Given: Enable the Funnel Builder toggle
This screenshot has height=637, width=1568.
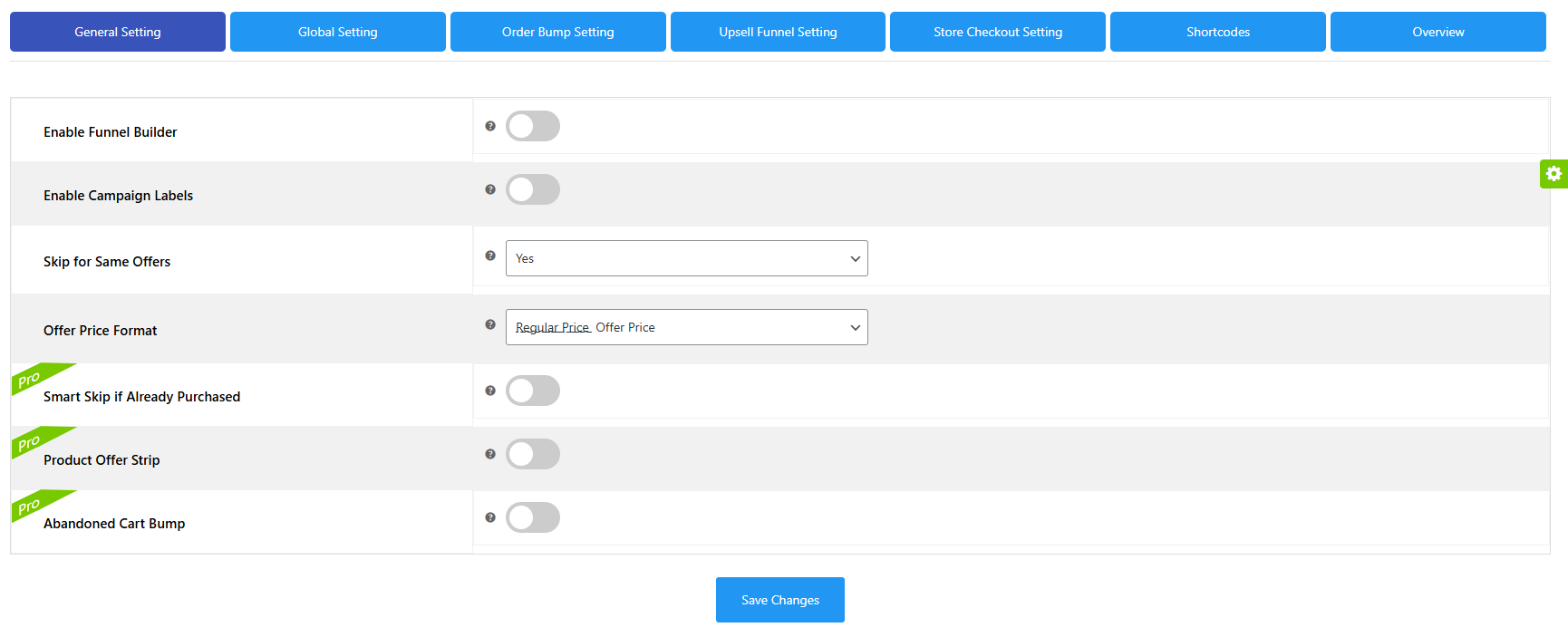Looking at the screenshot, I should pos(533,126).
